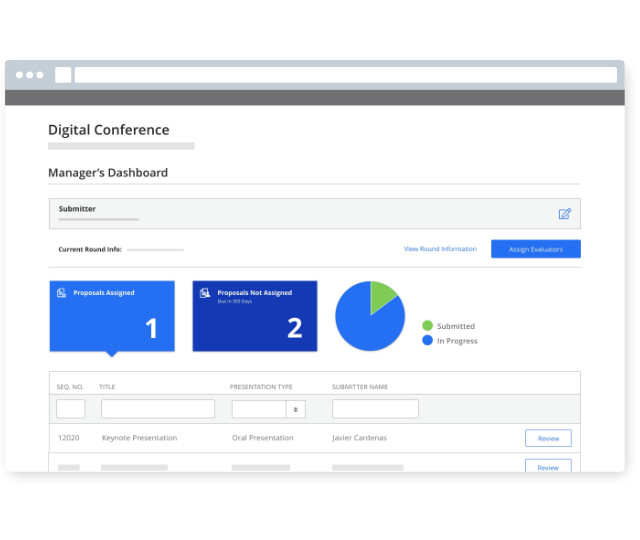Switch to the Proposals Assigned card
Image resolution: width=640 pixels, height=540 pixels.
click(x=112, y=316)
